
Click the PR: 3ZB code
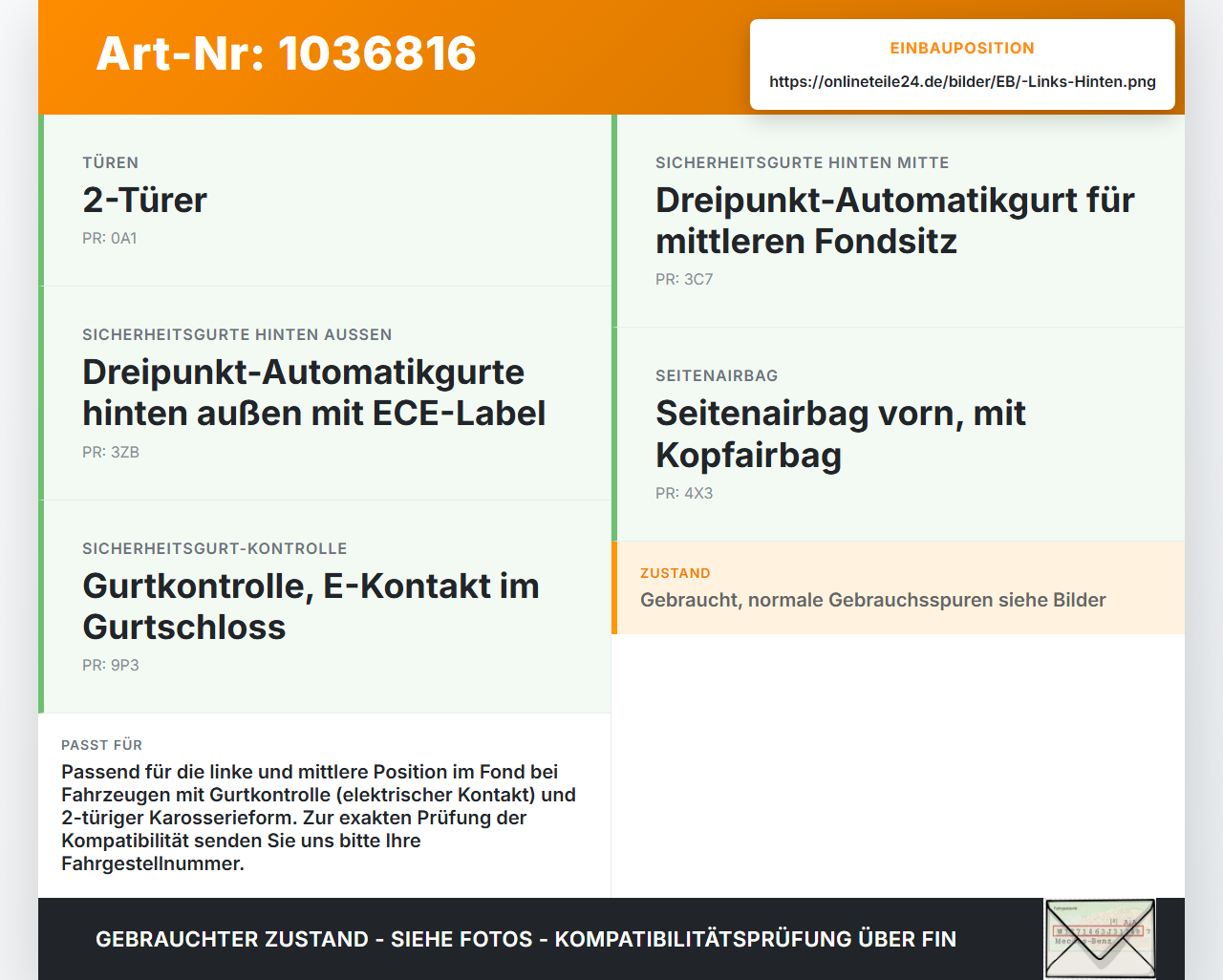(x=111, y=452)
